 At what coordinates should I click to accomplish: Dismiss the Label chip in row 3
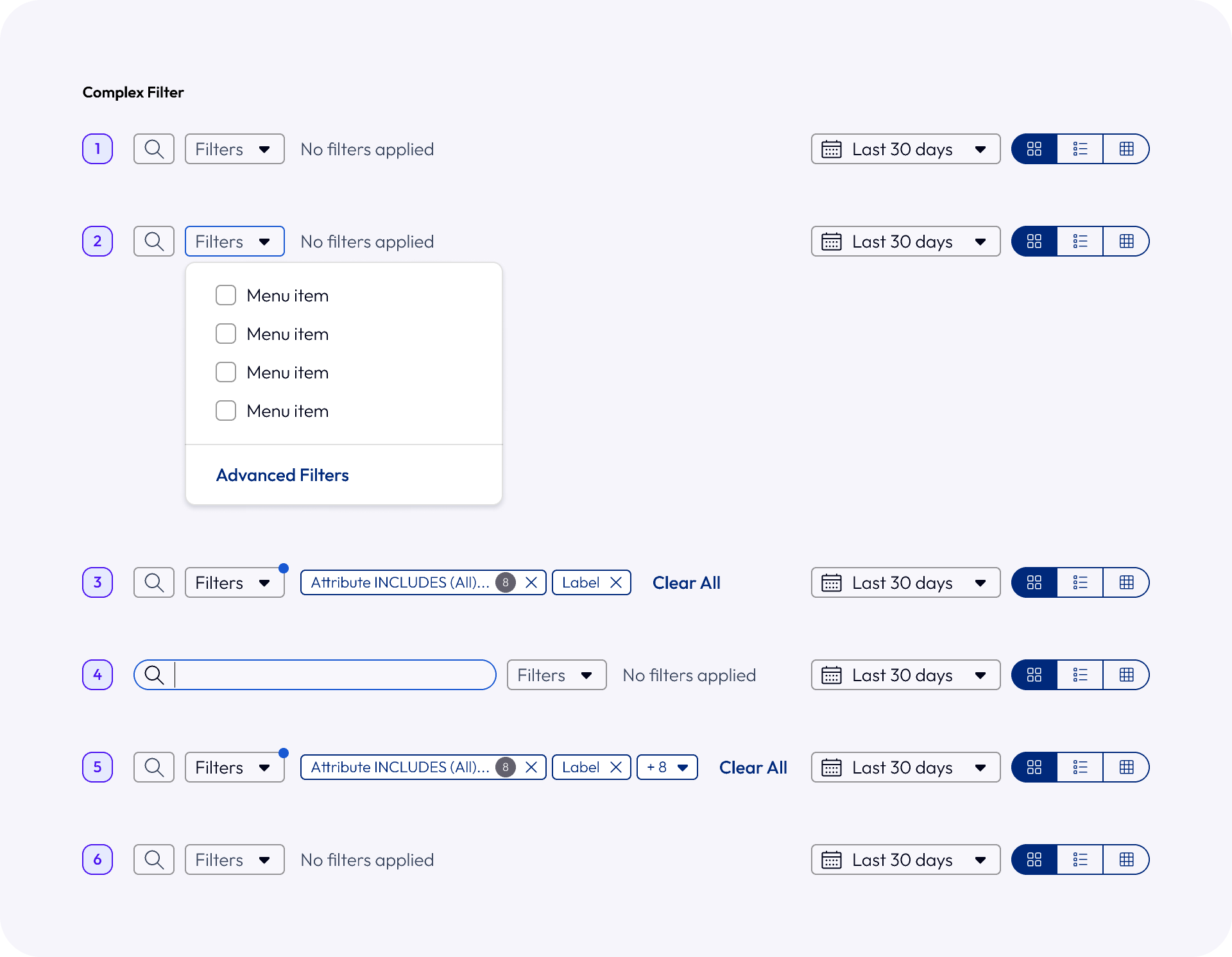(x=616, y=582)
